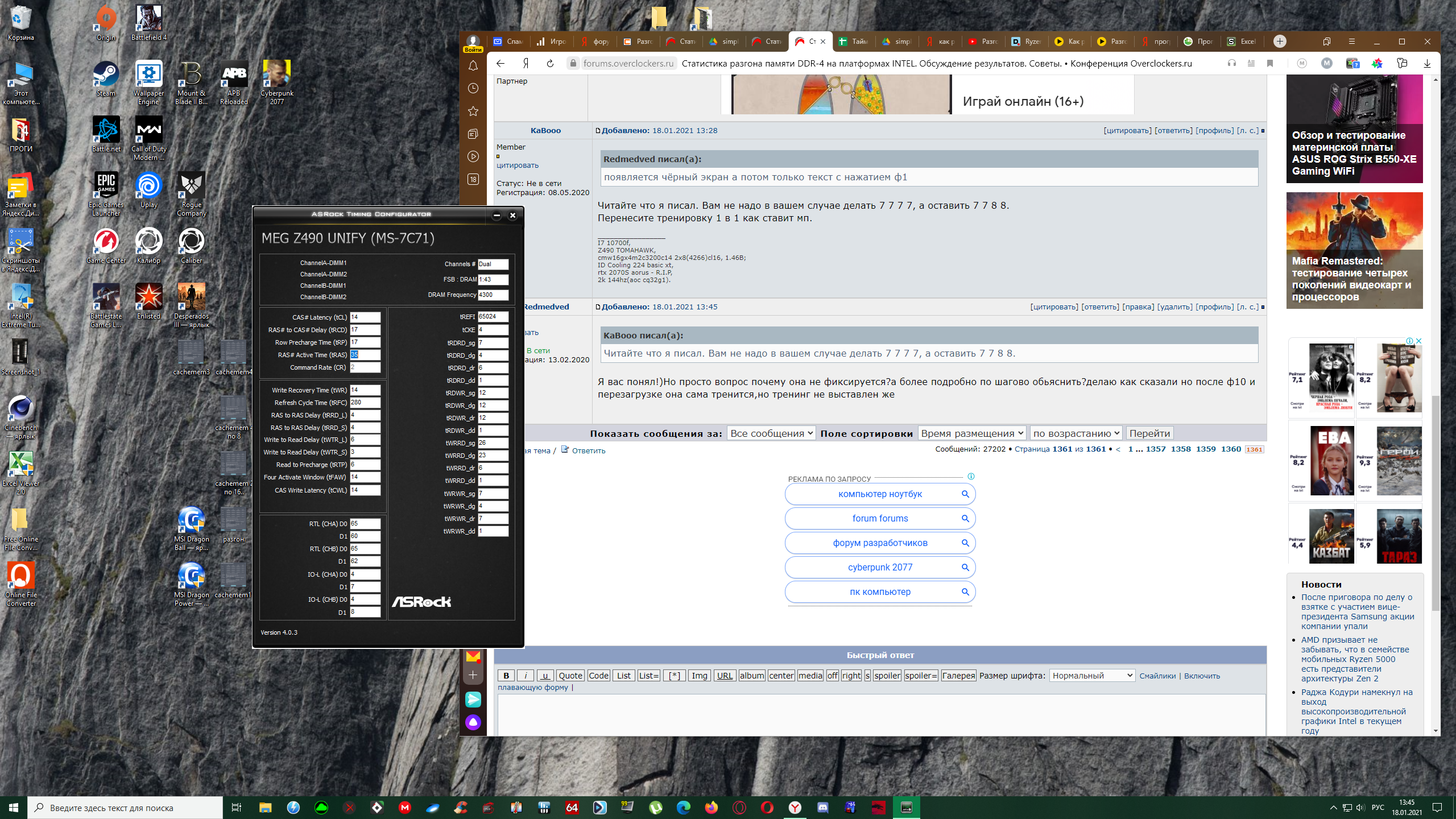The height and width of the screenshot is (819, 1456).
Task: Expand font size 'Нормальный' dropdown
Action: tap(1091, 675)
